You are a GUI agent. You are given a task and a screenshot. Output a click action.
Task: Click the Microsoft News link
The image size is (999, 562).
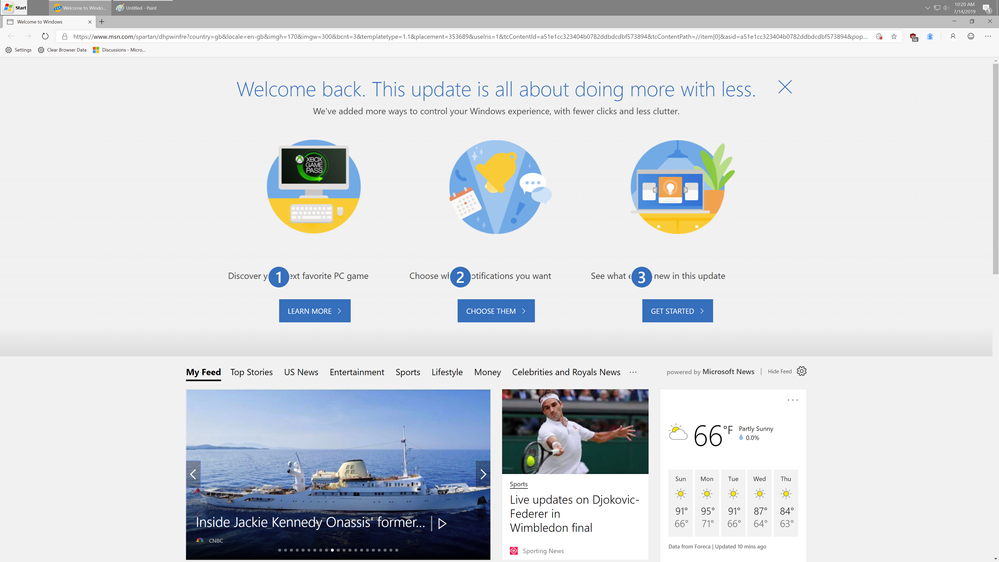728,371
